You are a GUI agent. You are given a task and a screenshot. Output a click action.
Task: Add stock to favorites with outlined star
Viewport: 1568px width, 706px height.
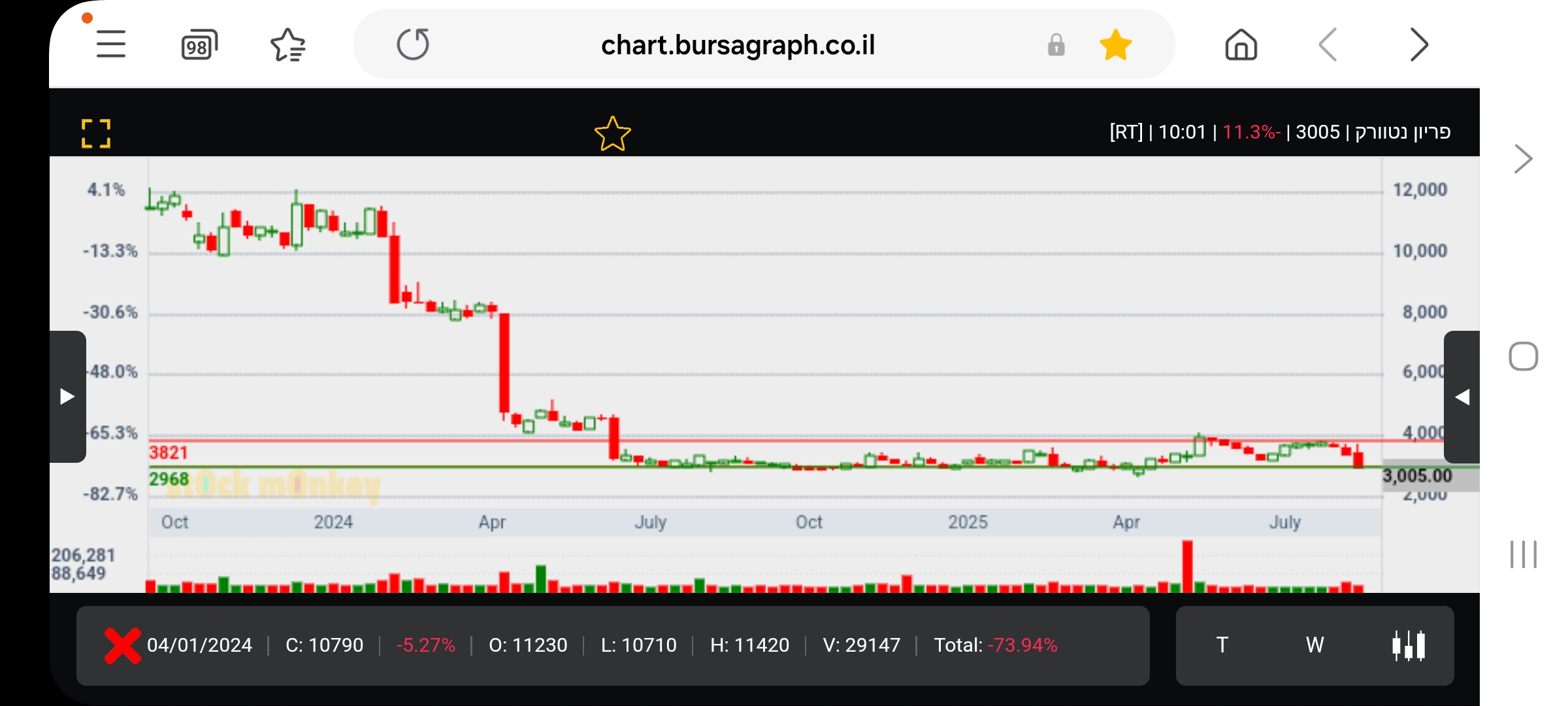coord(612,134)
